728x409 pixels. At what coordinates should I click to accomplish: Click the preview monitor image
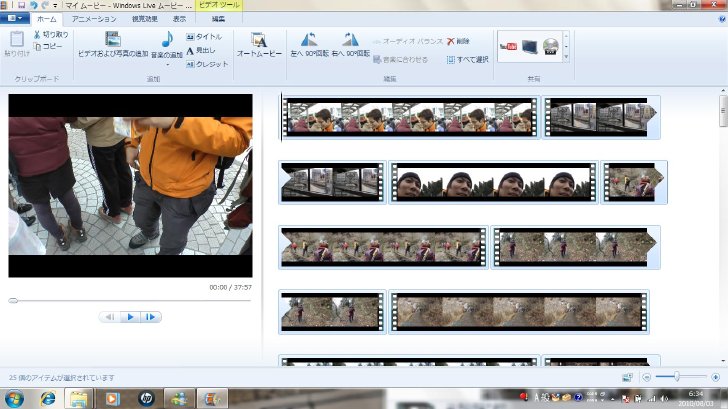[x=130, y=186]
